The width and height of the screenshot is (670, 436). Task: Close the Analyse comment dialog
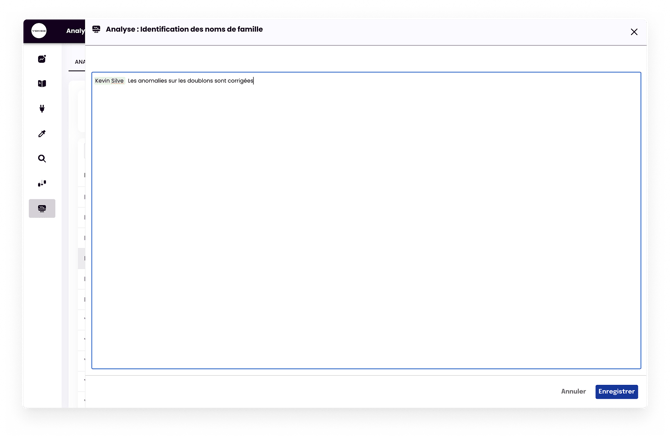(634, 32)
